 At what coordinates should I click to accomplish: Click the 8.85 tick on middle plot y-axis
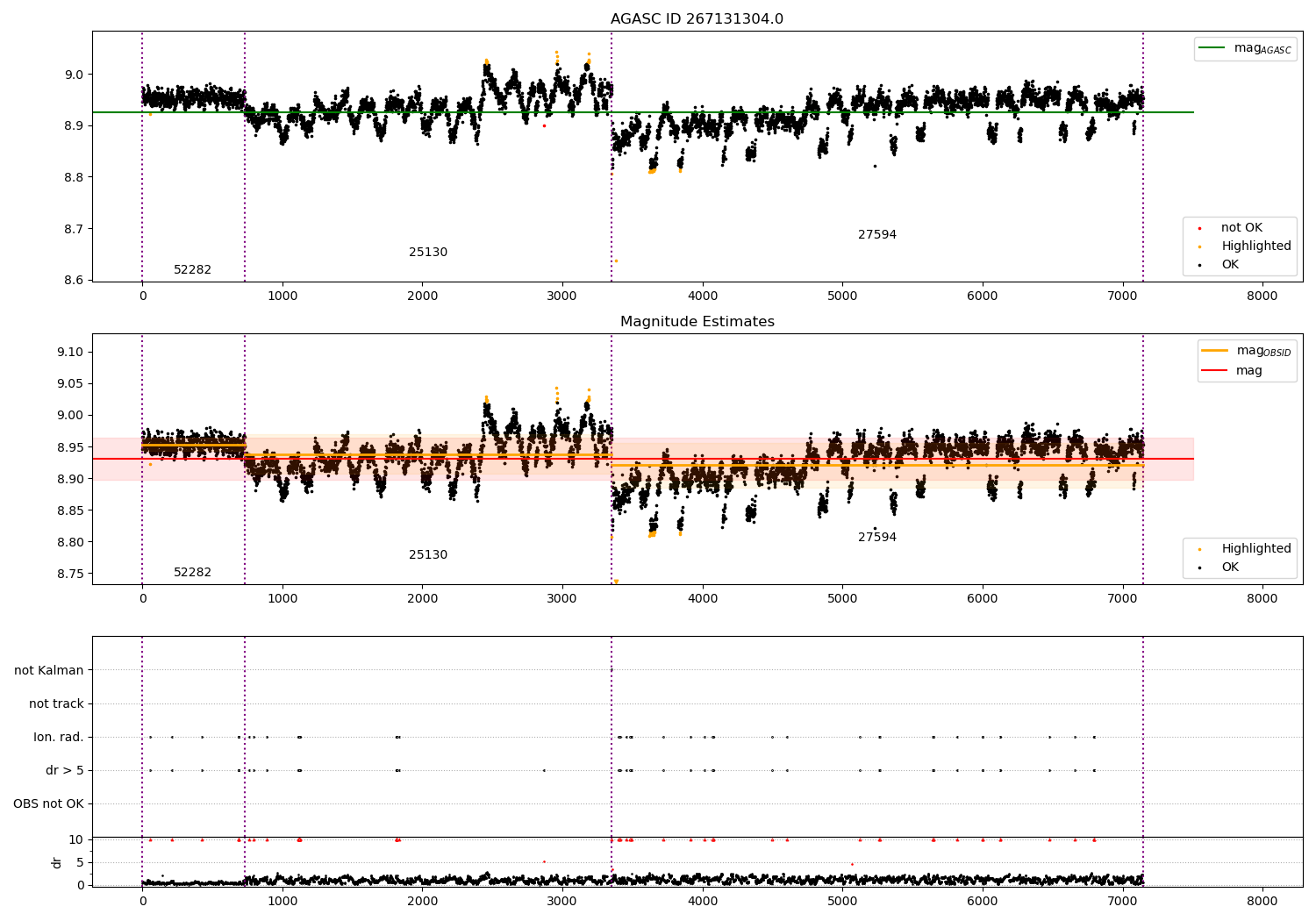[x=68, y=510]
